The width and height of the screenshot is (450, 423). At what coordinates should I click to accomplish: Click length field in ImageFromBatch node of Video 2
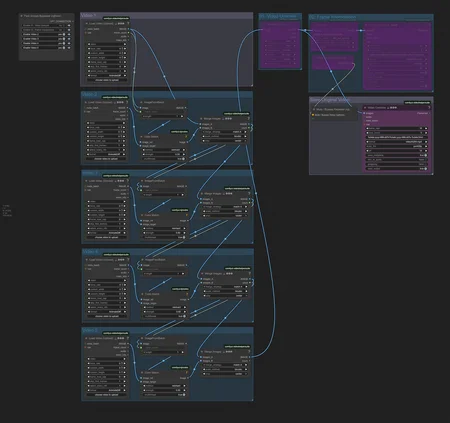coord(163,116)
